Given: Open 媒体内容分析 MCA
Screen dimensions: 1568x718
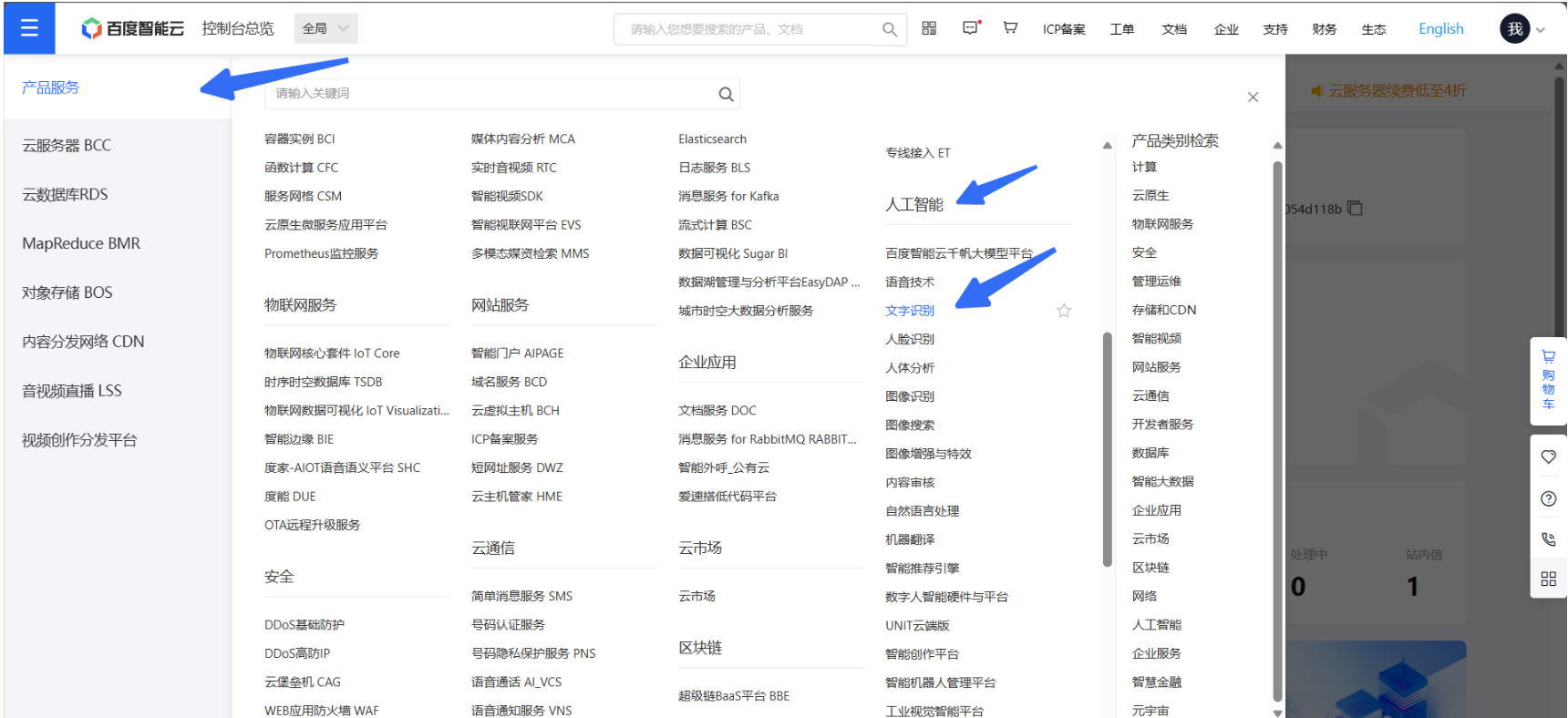Looking at the screenshot, I should click(x=523, y=139).
